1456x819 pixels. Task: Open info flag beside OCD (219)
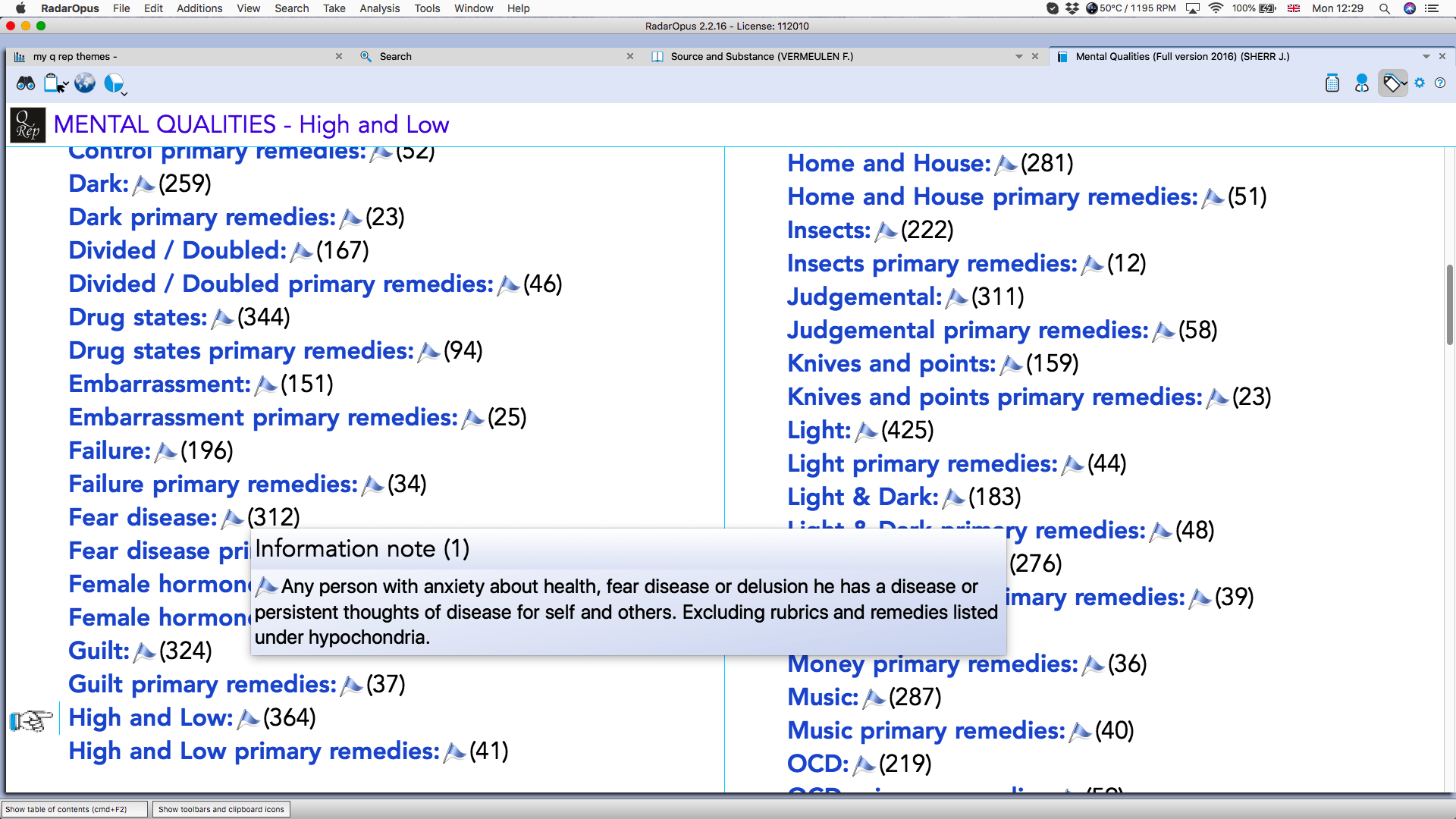pyautogui.click(x=864, y=764)
